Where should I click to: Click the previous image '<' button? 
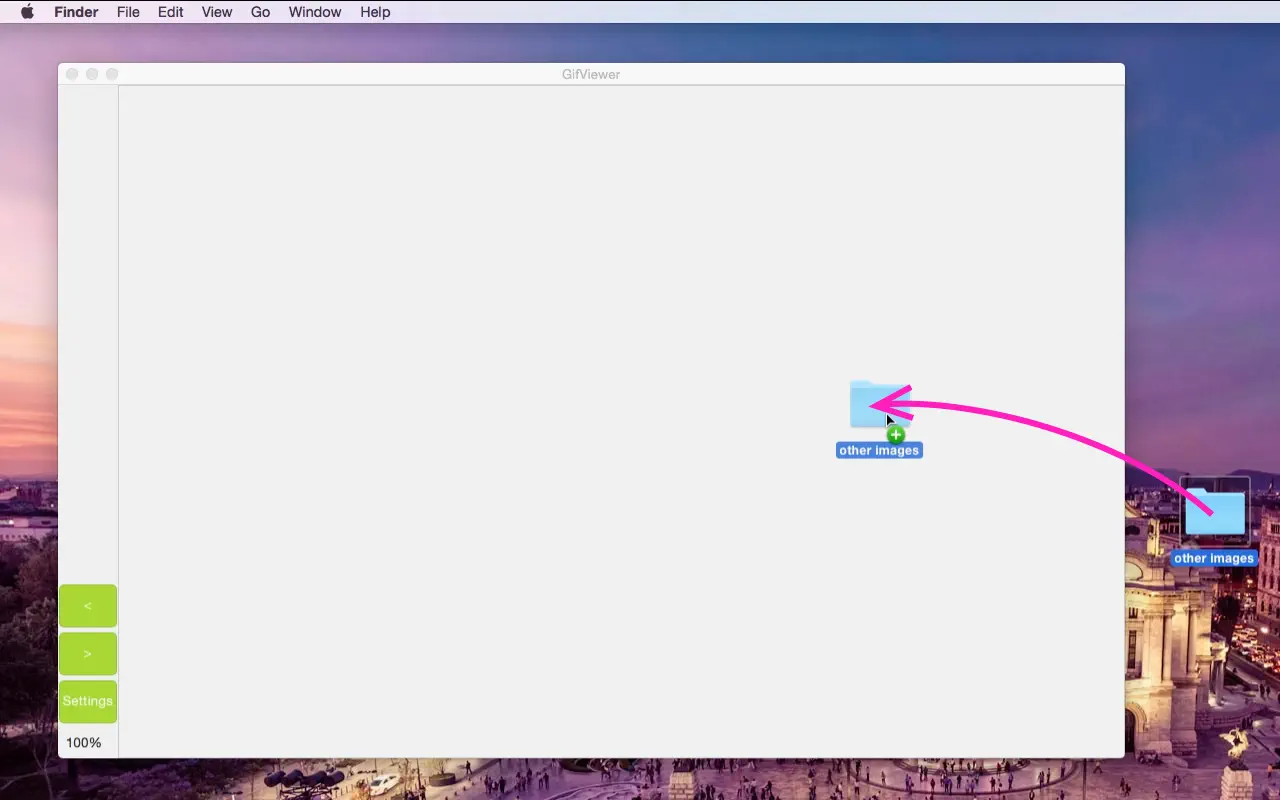pos(87,605)
